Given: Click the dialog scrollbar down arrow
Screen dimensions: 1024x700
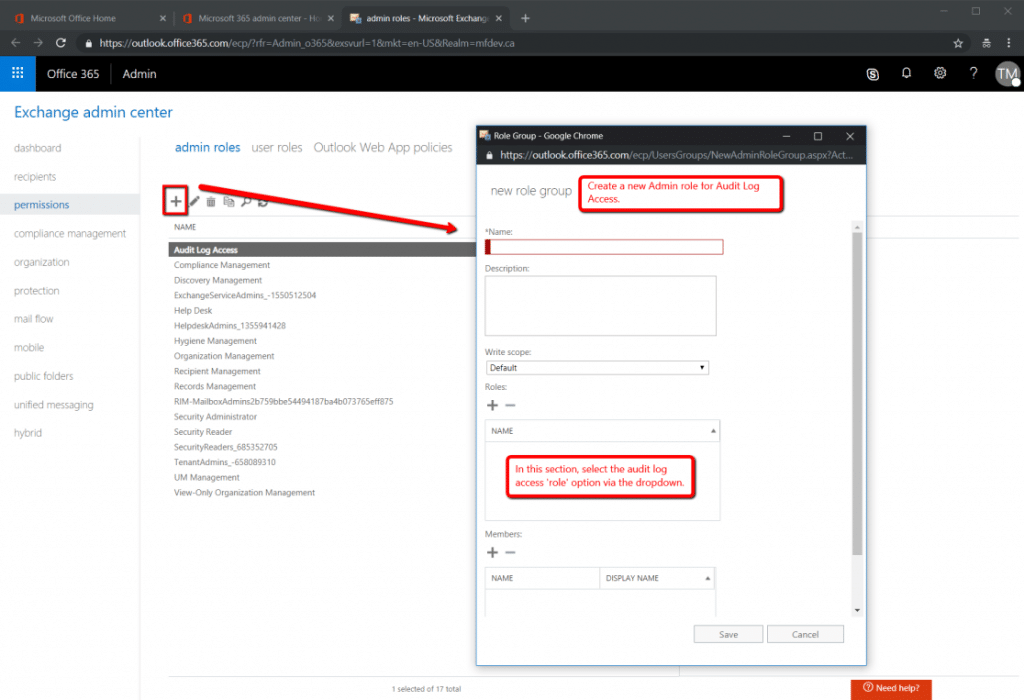Looking at the screenshot, I should tap(857, 611).
